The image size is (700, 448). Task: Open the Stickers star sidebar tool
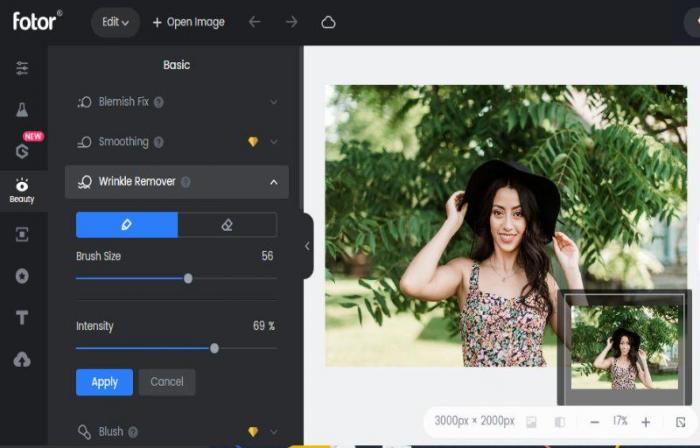point(22,276)
